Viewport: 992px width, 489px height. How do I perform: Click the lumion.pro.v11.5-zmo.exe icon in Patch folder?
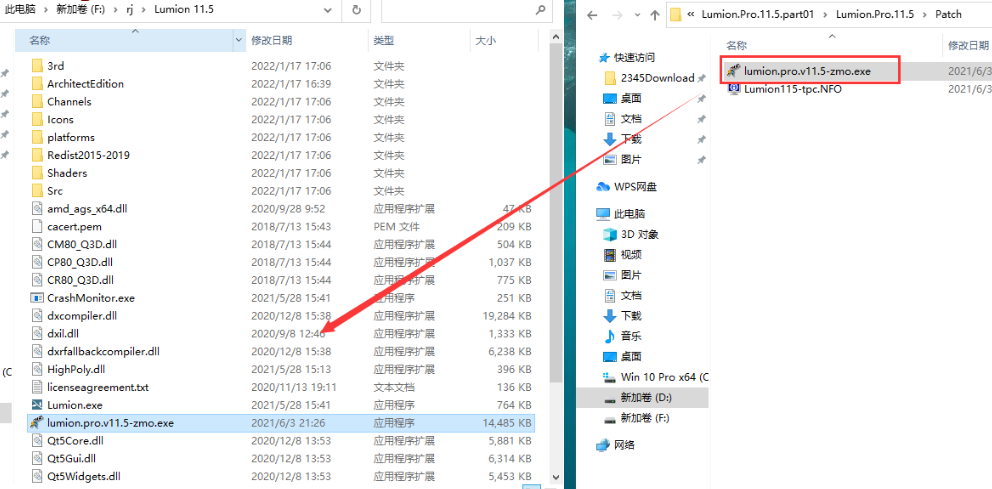click(734, 70)
